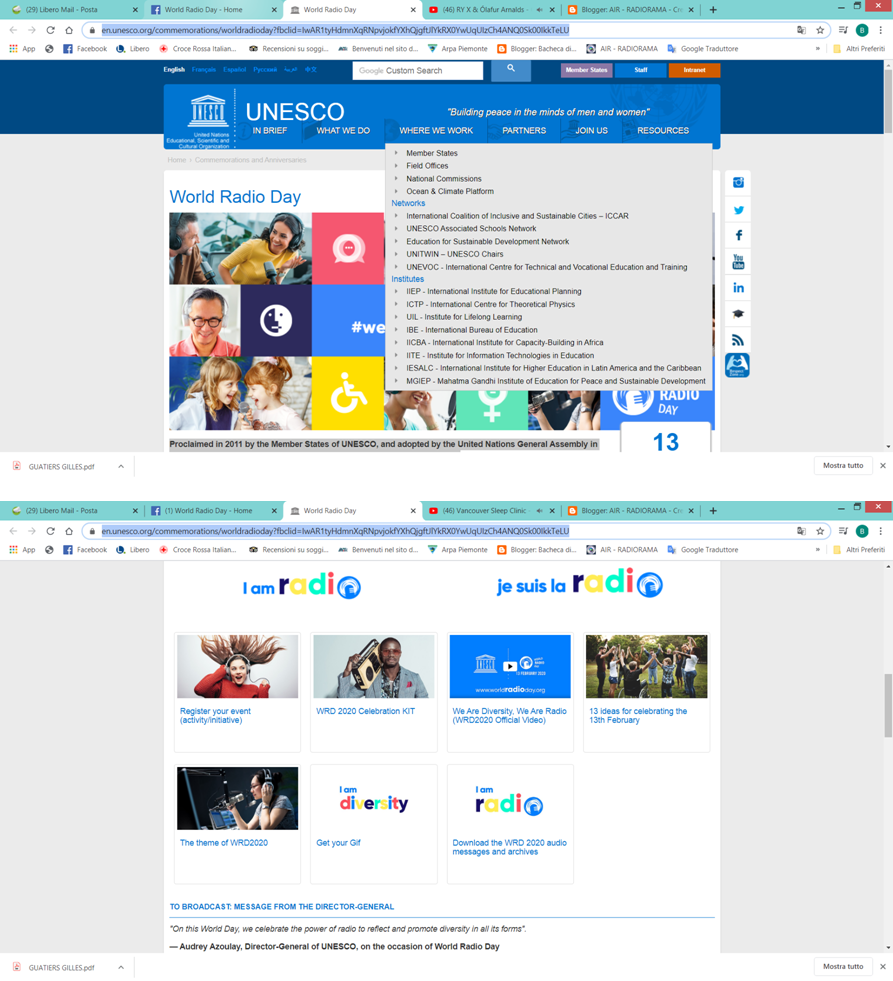Screen dimensions: 893x981
Task: Click home icon in upper browser window toolbar
Action: pos(69,30)
